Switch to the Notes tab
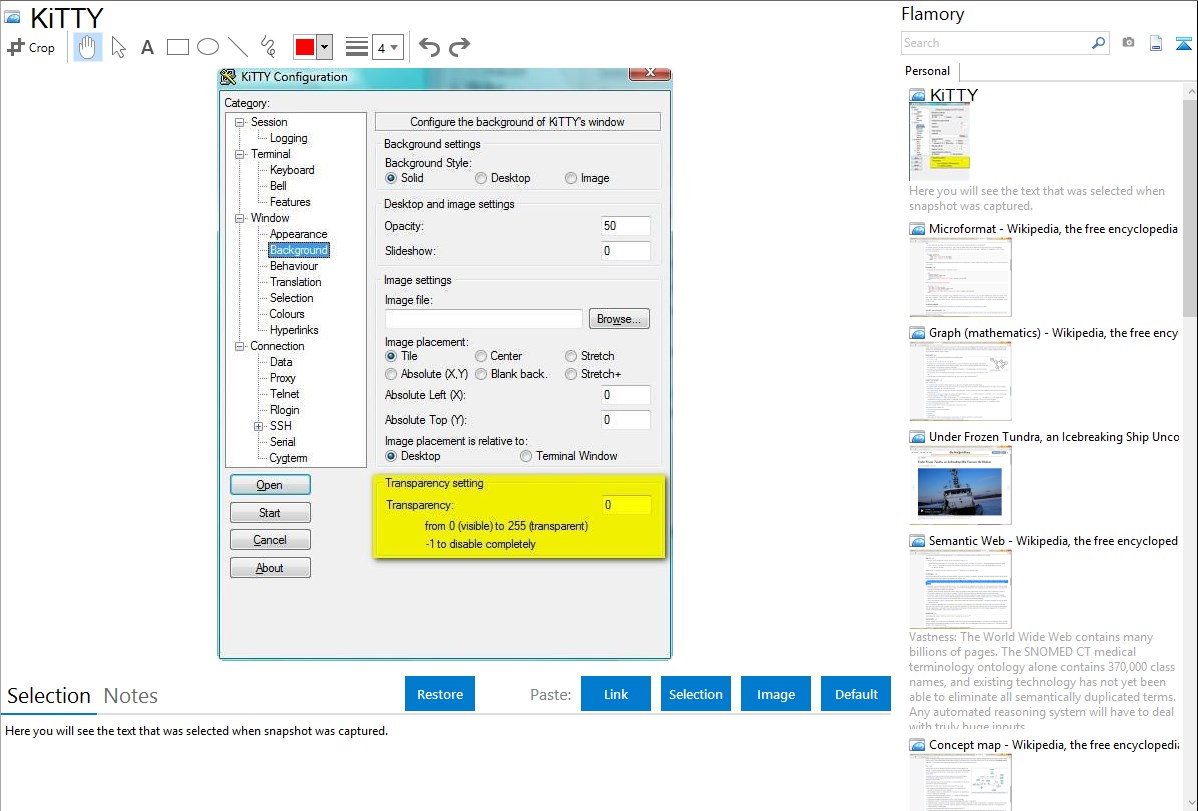Viewport: 1198px width, 811px height. [x=131, y=696]
